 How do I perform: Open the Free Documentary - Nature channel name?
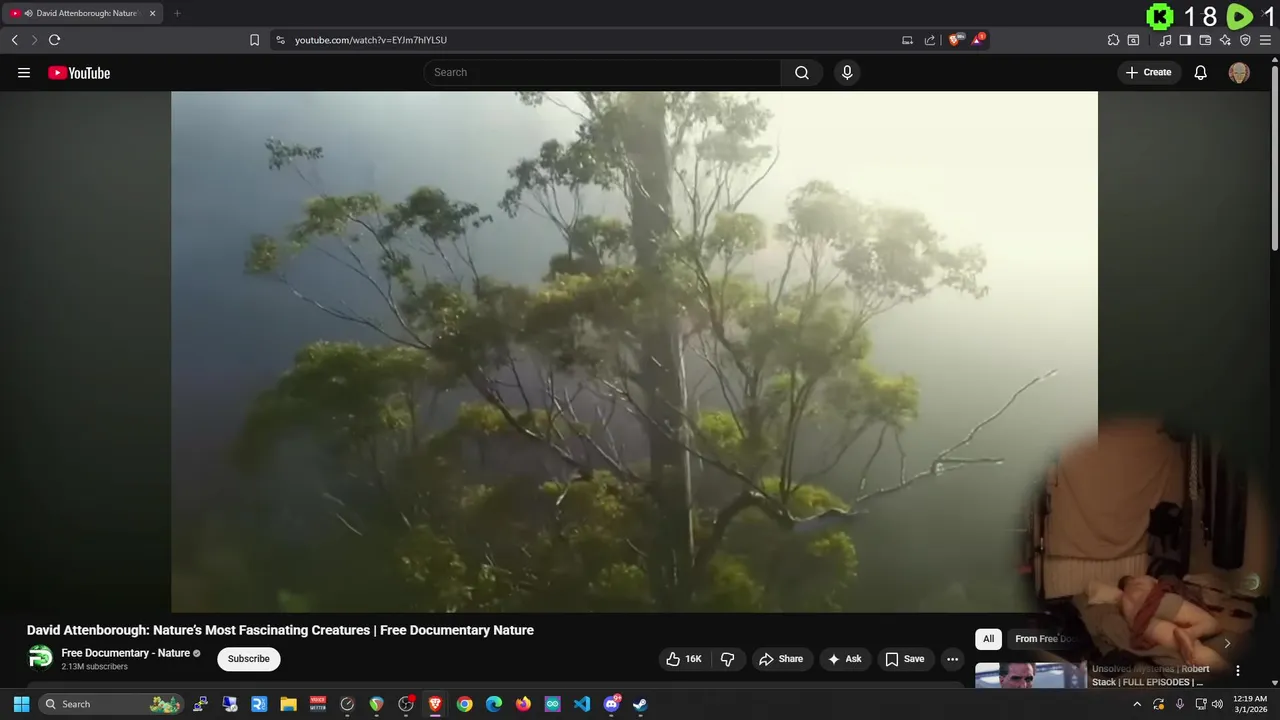[126, 653]
